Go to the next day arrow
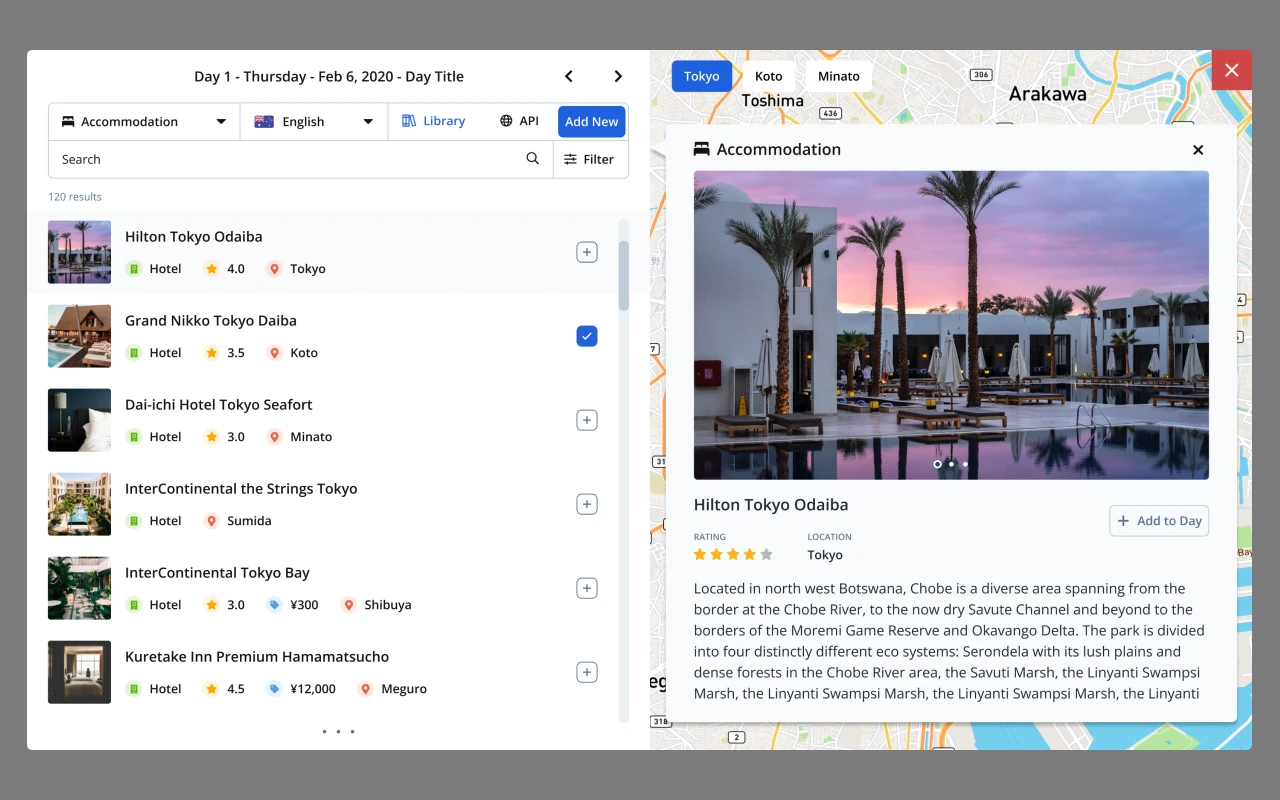 click(x=618, y=77)
